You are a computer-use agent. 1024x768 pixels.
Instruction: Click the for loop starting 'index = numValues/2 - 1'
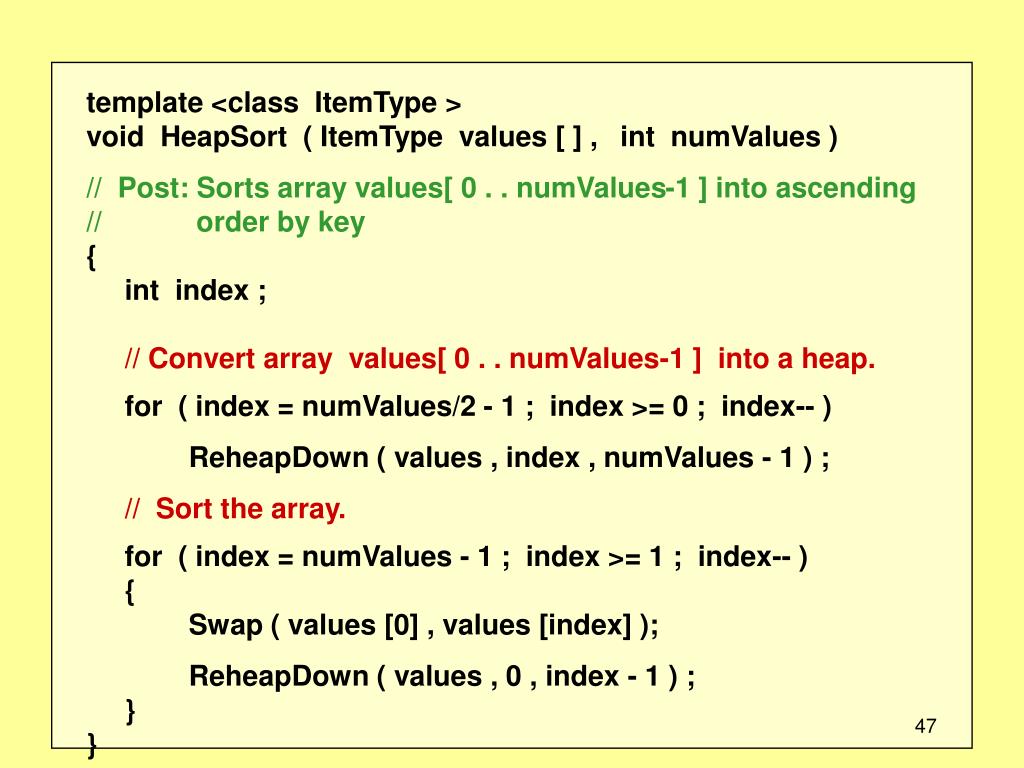tap(478, 407)
